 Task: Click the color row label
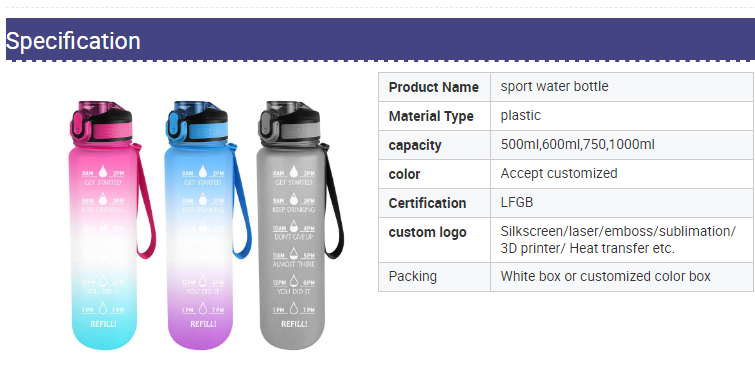point(404,174)
